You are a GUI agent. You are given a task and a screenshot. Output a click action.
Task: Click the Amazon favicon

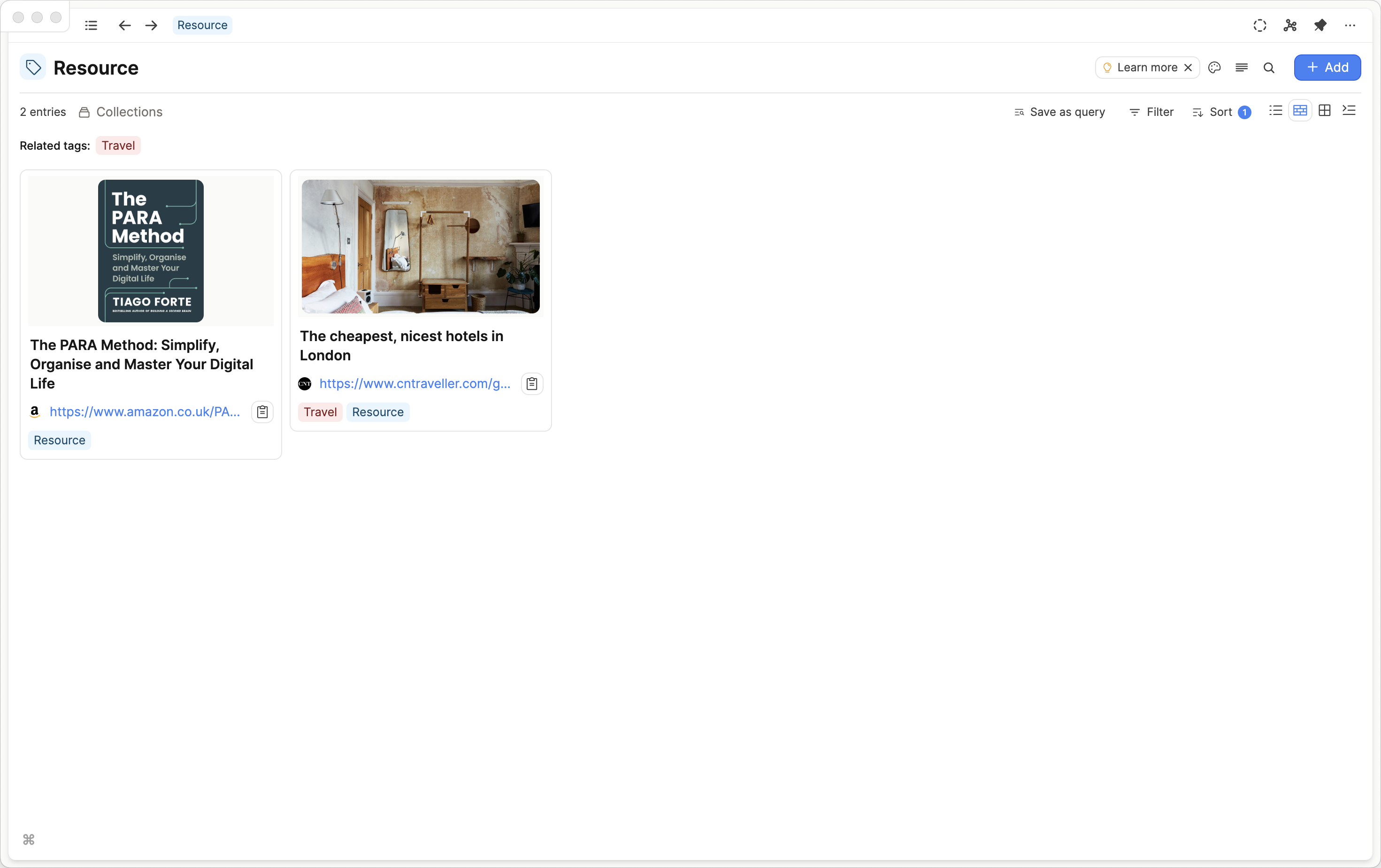pyautogui.click(x=34, y=411)
